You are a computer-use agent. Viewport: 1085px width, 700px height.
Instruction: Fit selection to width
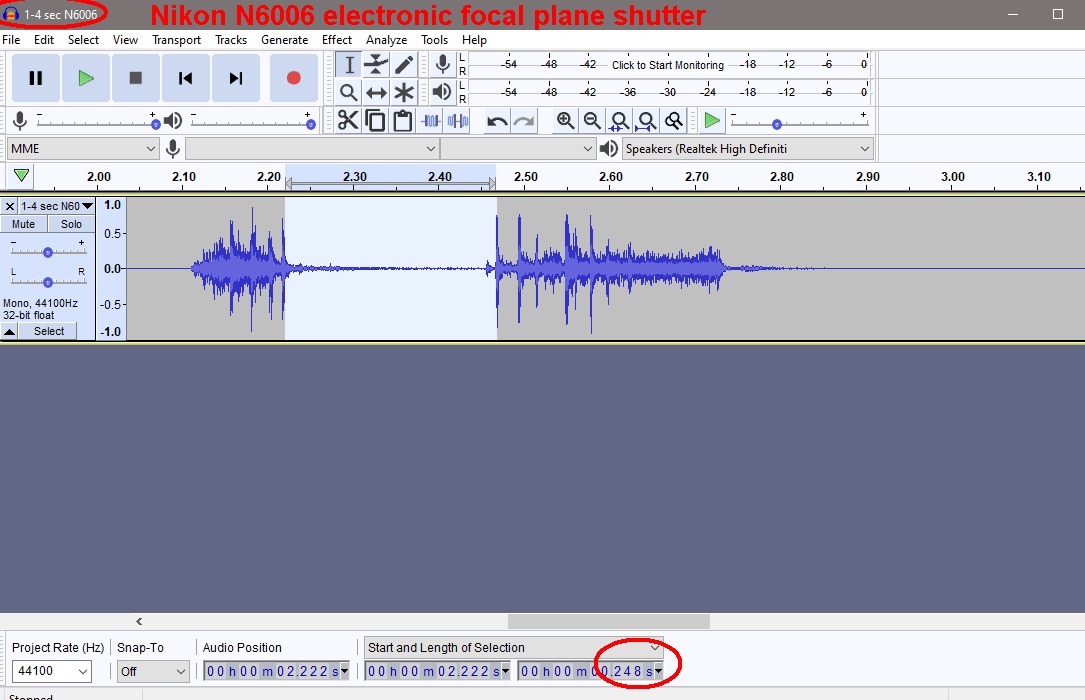tap(619, 121)
